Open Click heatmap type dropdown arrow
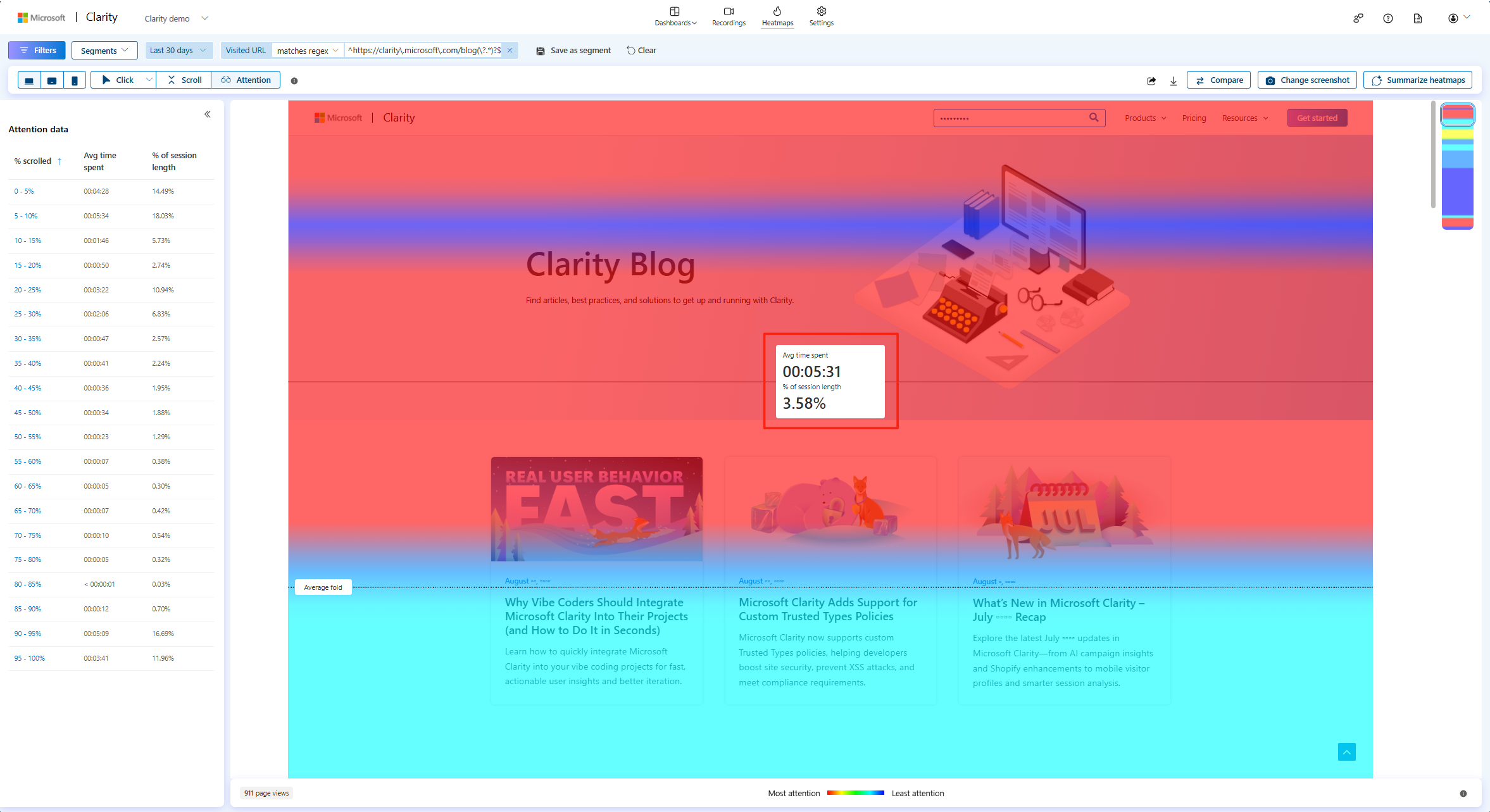This screenshot has width=1490, height=812. click(x=149, y=80)
